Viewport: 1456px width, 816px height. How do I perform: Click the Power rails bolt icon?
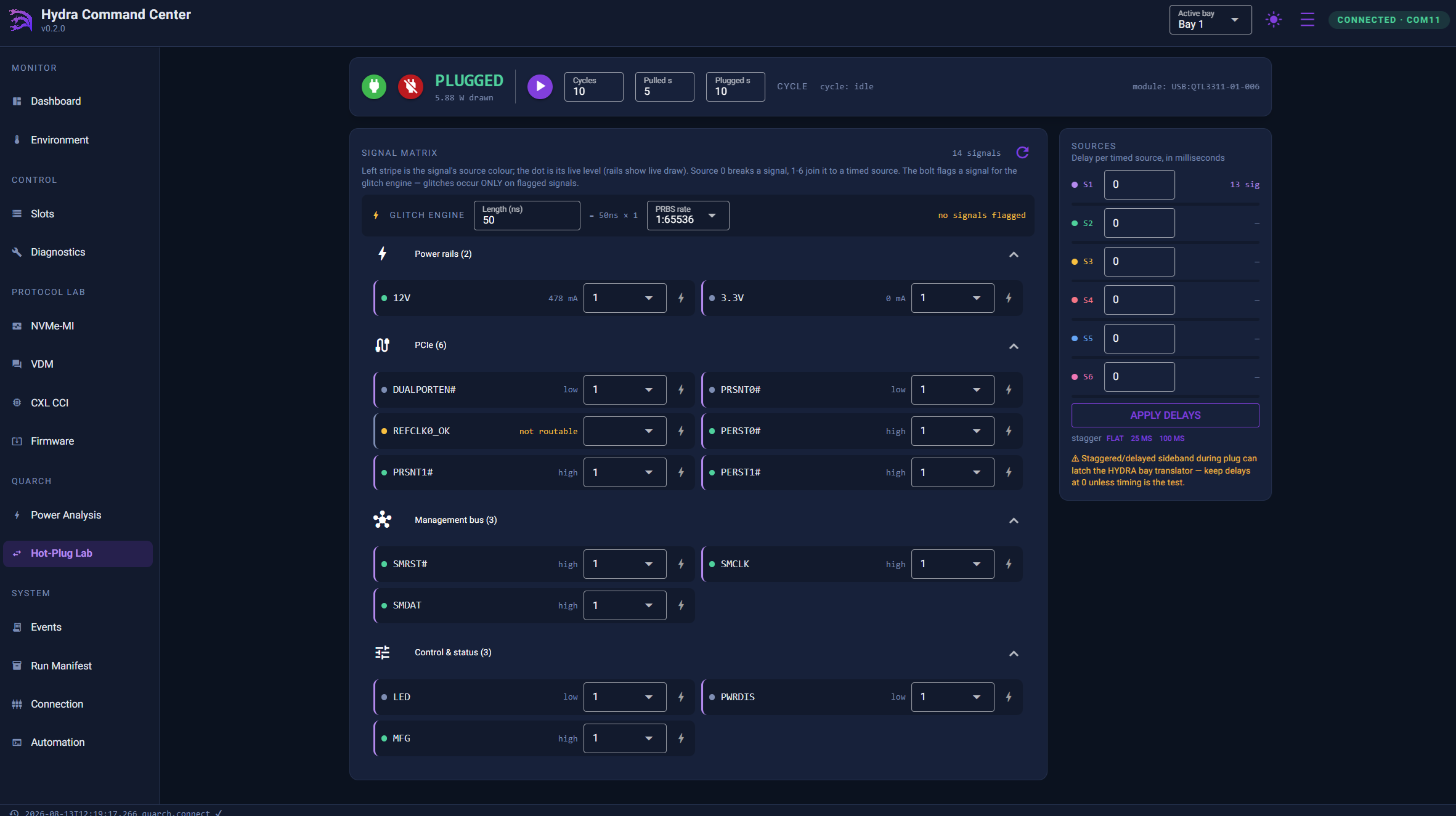382,254
